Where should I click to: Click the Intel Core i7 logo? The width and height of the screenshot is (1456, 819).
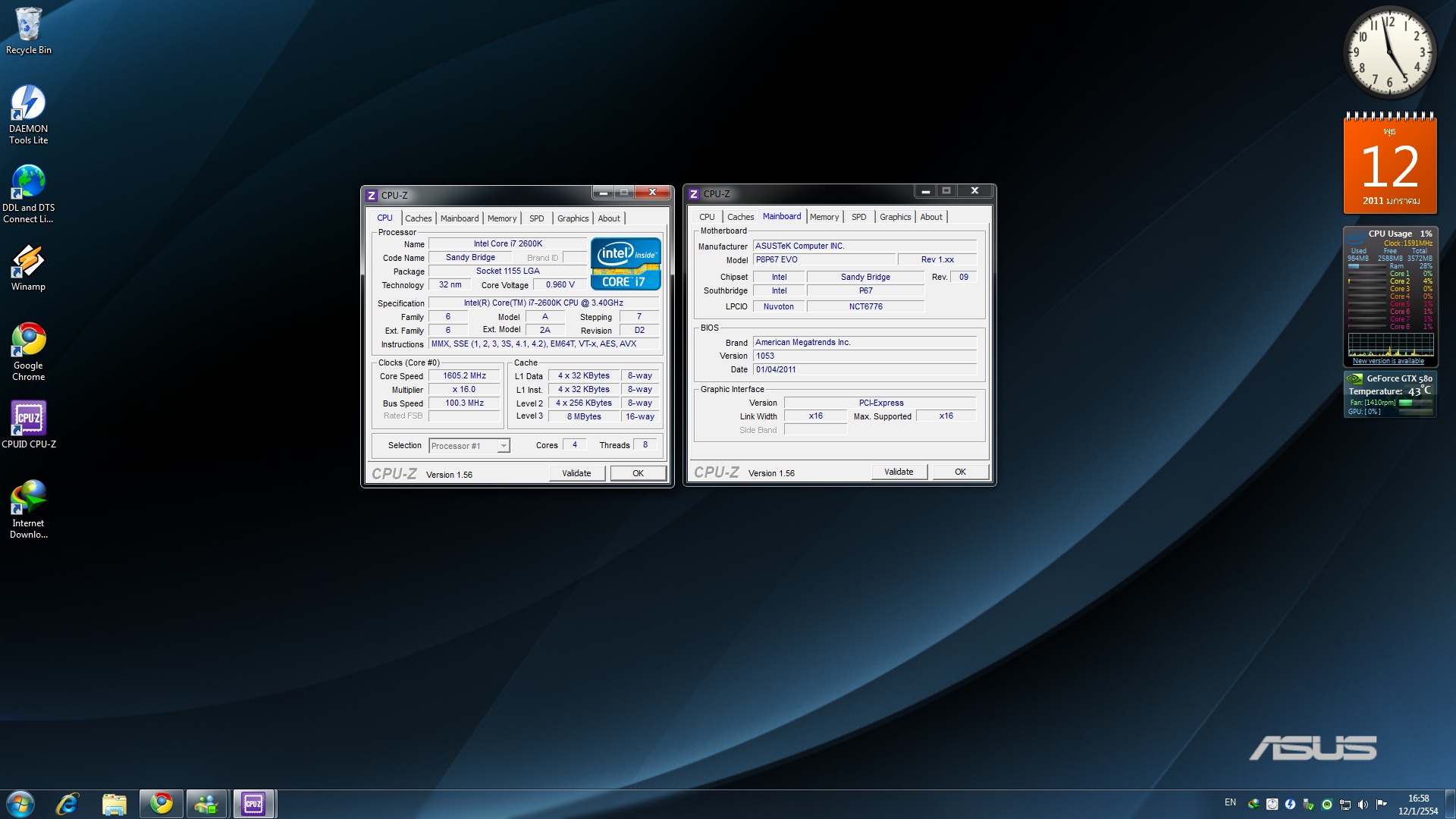[626, 264]
